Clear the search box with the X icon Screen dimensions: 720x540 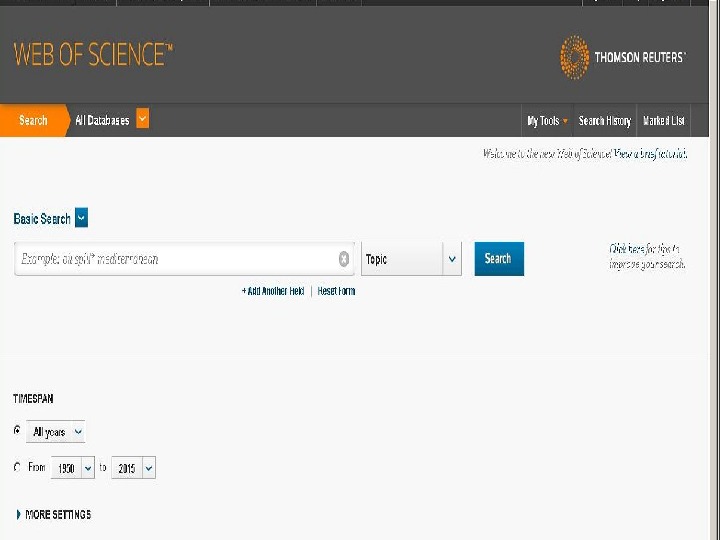344,259
